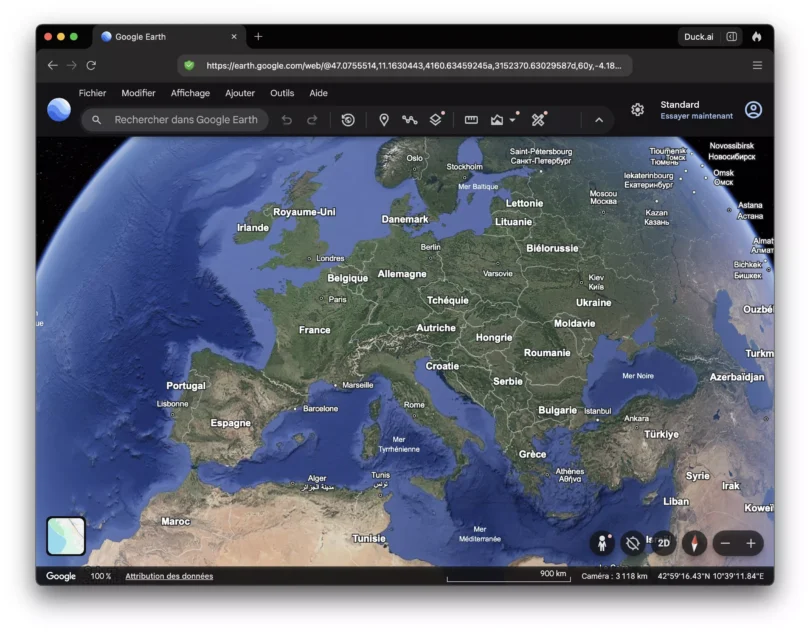Click the redo arrow icon

312,120
